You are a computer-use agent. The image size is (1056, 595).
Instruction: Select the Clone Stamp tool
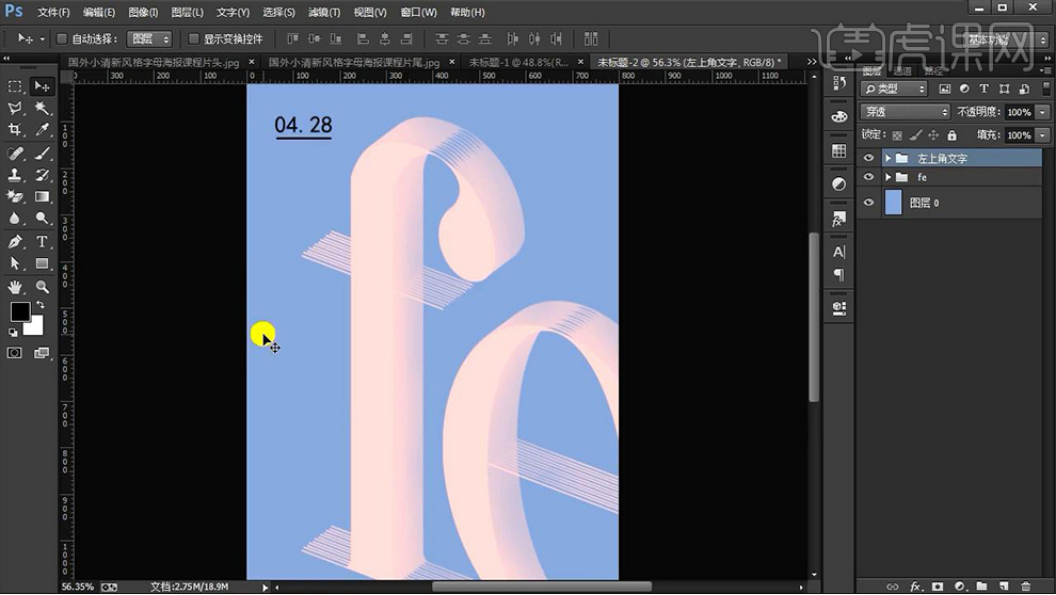(15, 175)
